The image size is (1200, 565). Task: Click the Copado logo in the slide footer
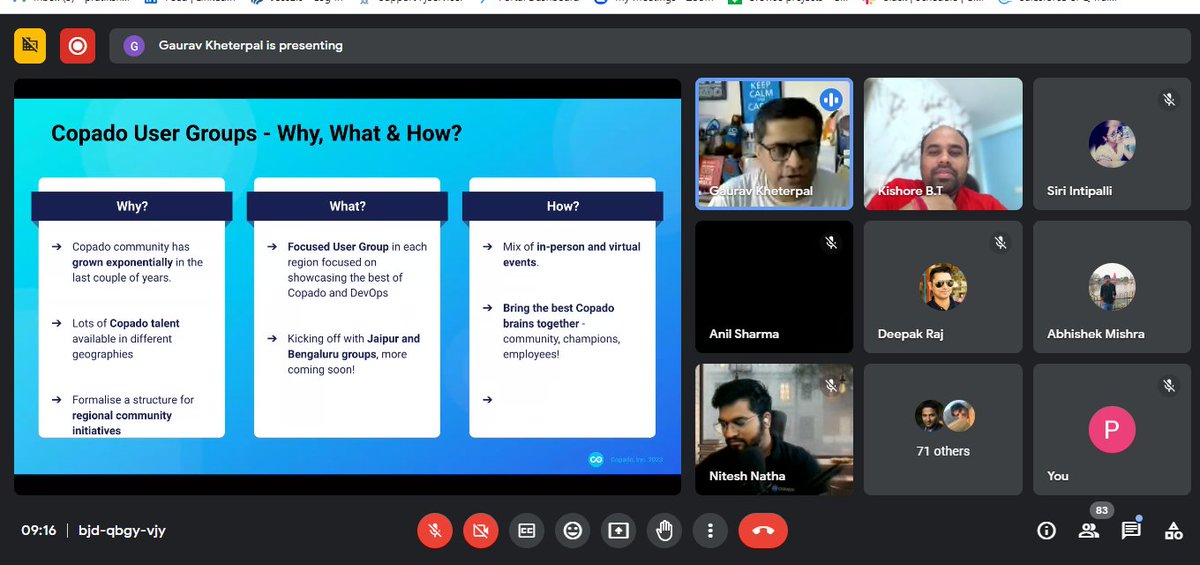click(x=596, y=459)
